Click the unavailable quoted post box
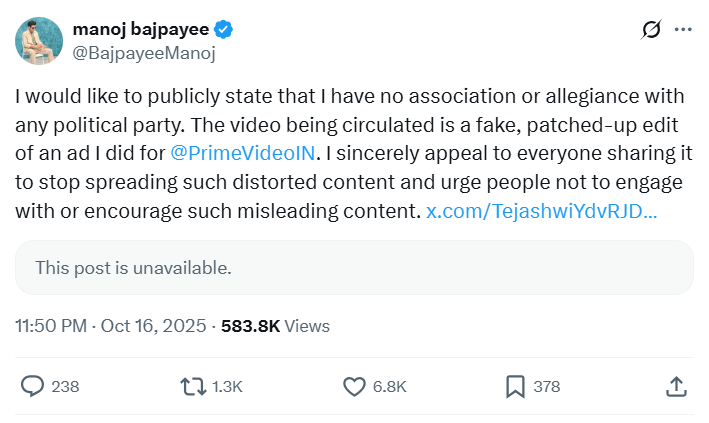This screenshot has height=423, width=709. pos(354,268)
